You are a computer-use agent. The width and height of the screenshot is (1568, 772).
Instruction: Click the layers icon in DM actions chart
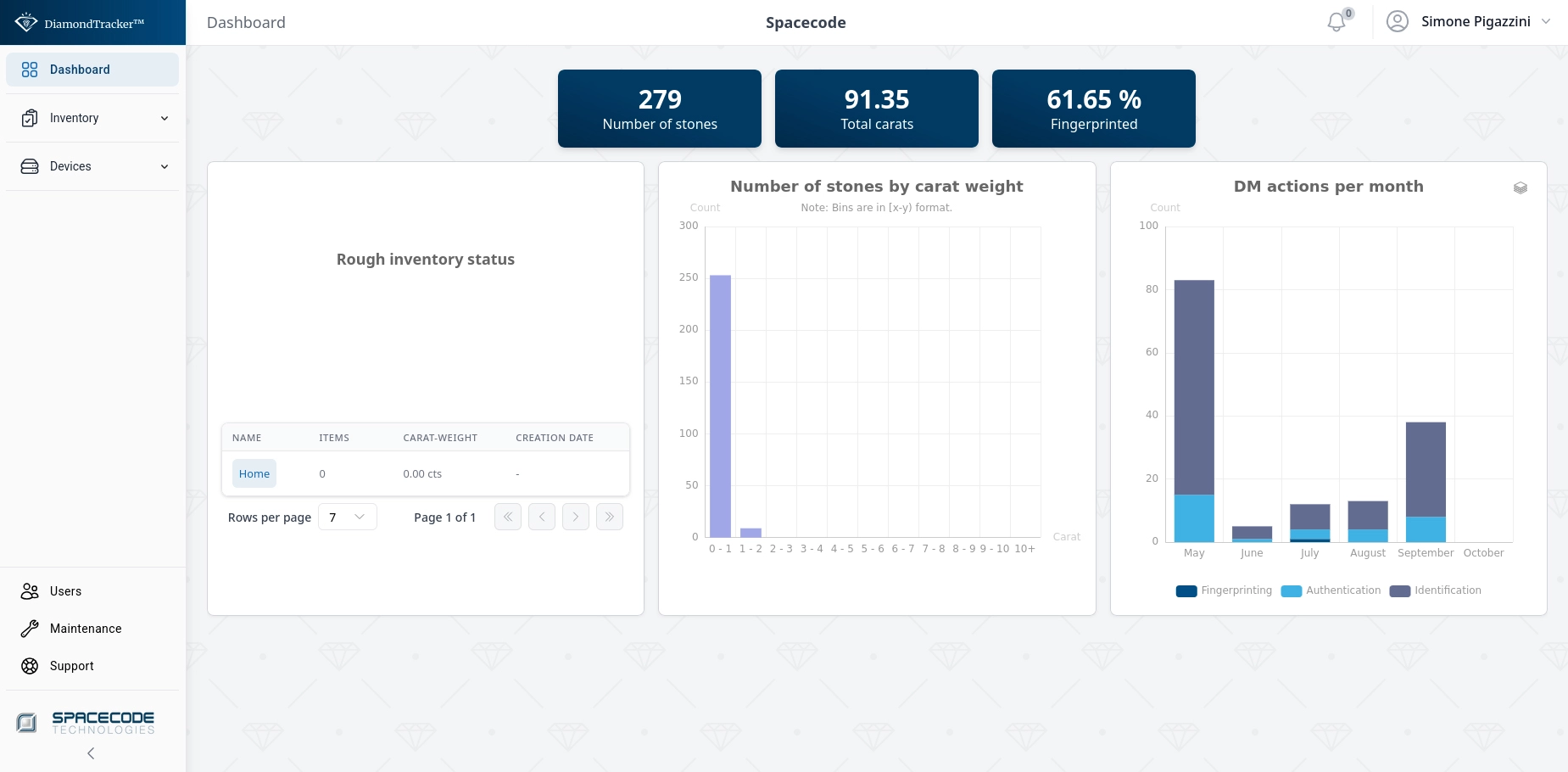tap(1520, 188)
